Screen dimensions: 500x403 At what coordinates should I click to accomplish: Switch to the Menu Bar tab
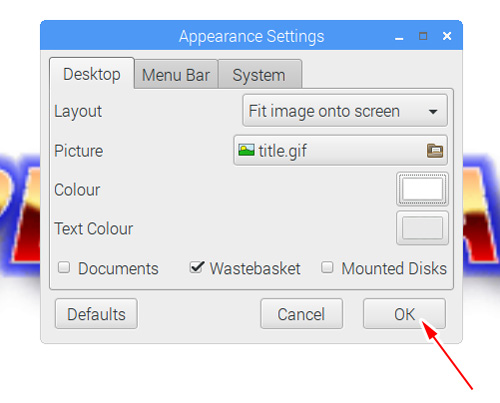pos(176,74)
